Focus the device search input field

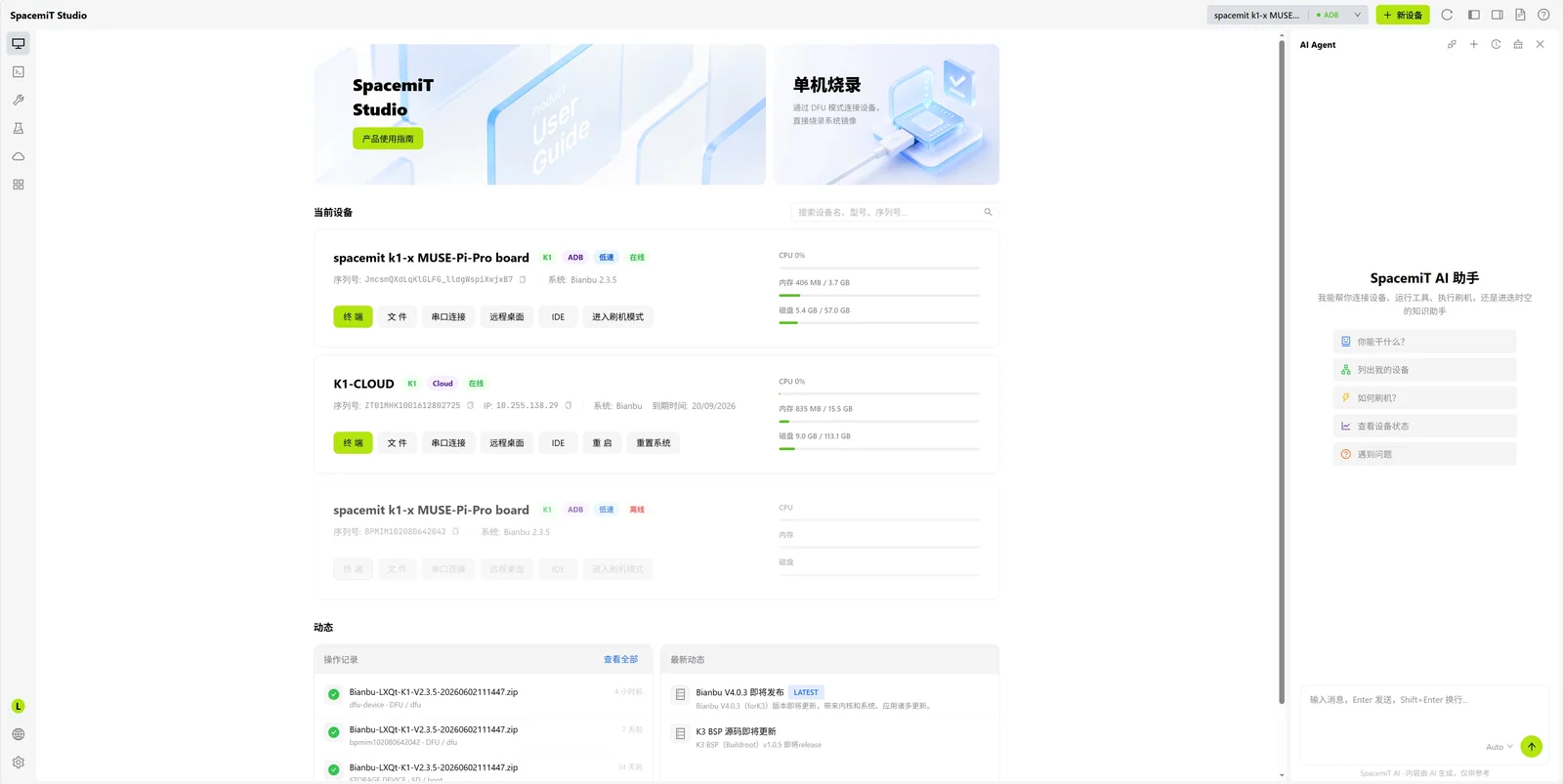tap(894, 212)
